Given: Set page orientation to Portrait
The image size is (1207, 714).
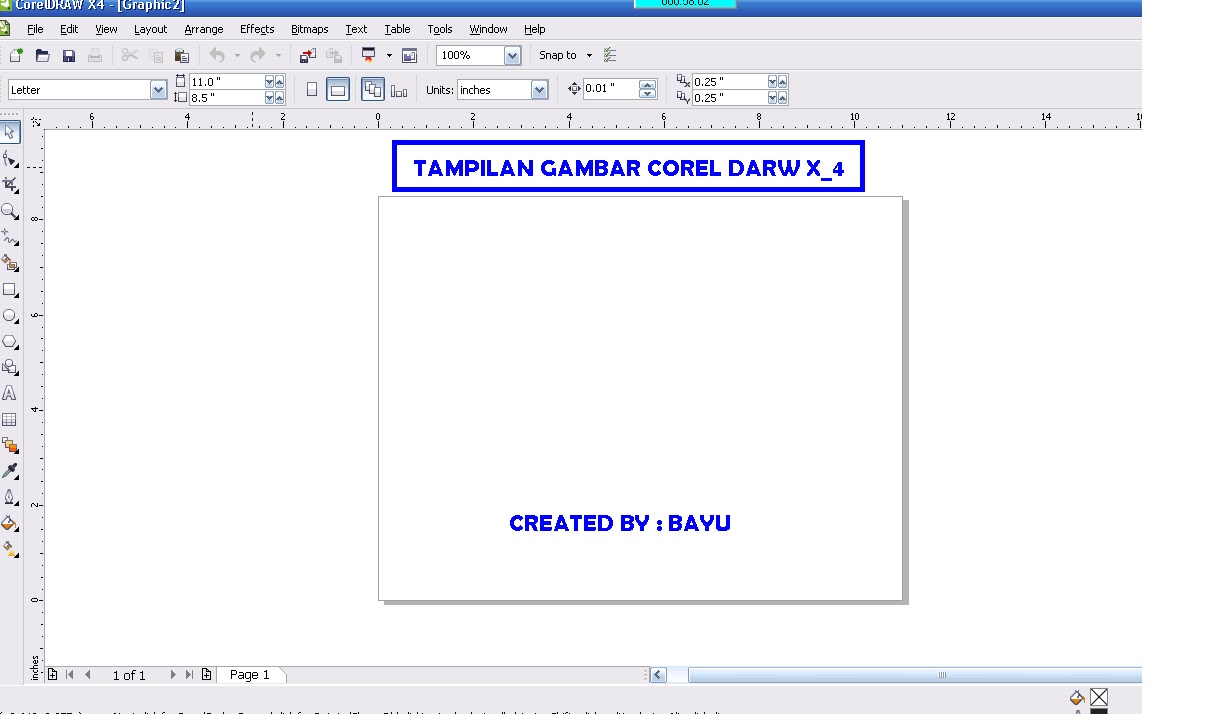Looking at the screenshot, I should (312, 90).
